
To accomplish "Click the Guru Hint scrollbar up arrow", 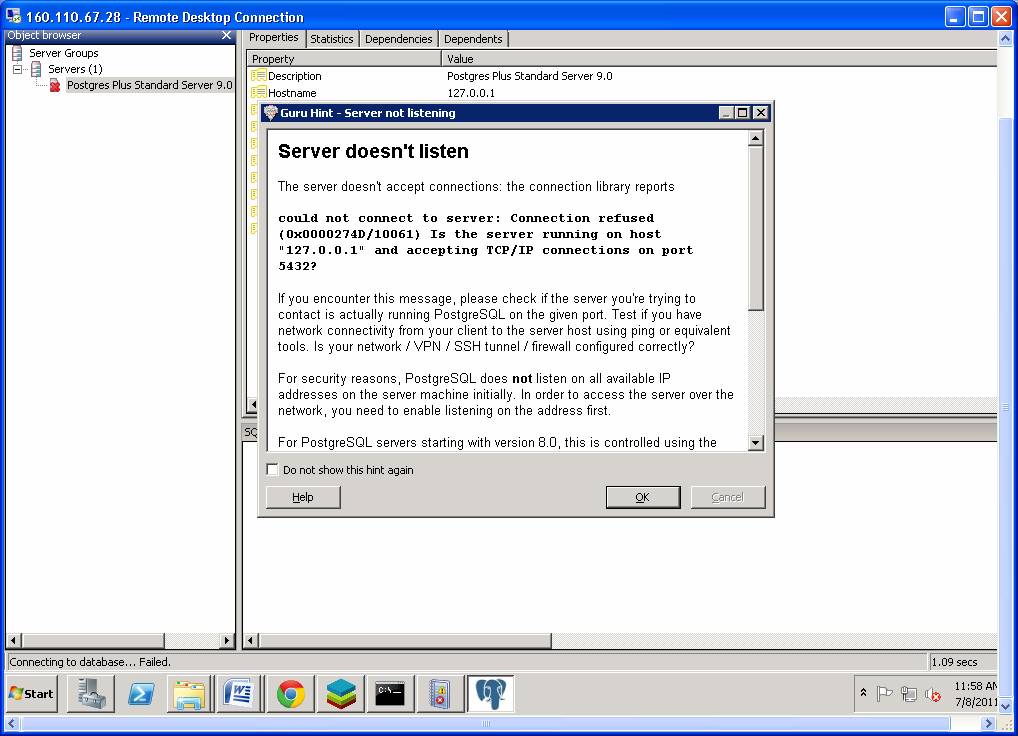I will 755,138.
